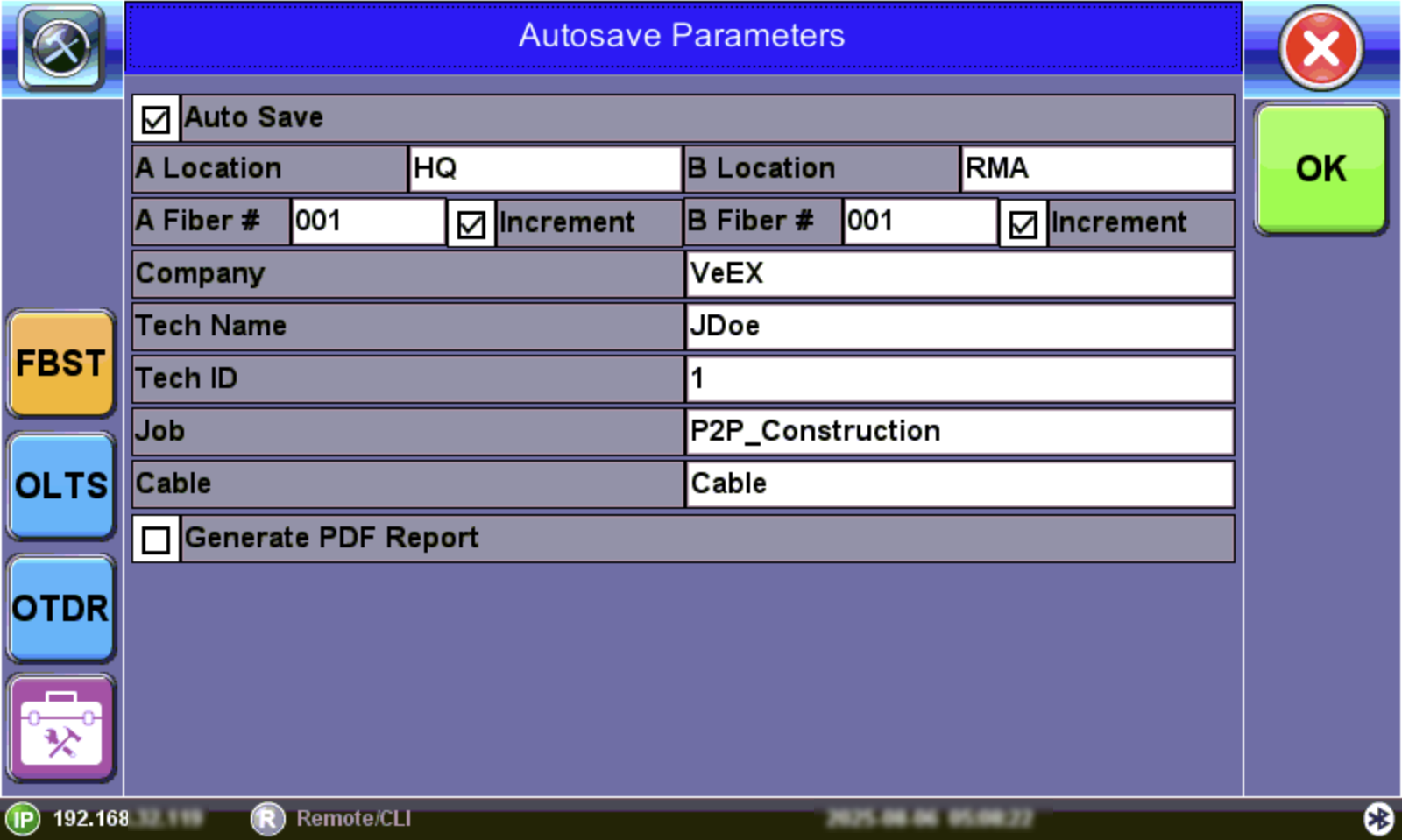Click the red X close icon
This screenshot has width=1402, height=840.
(x=1321, y=48)
